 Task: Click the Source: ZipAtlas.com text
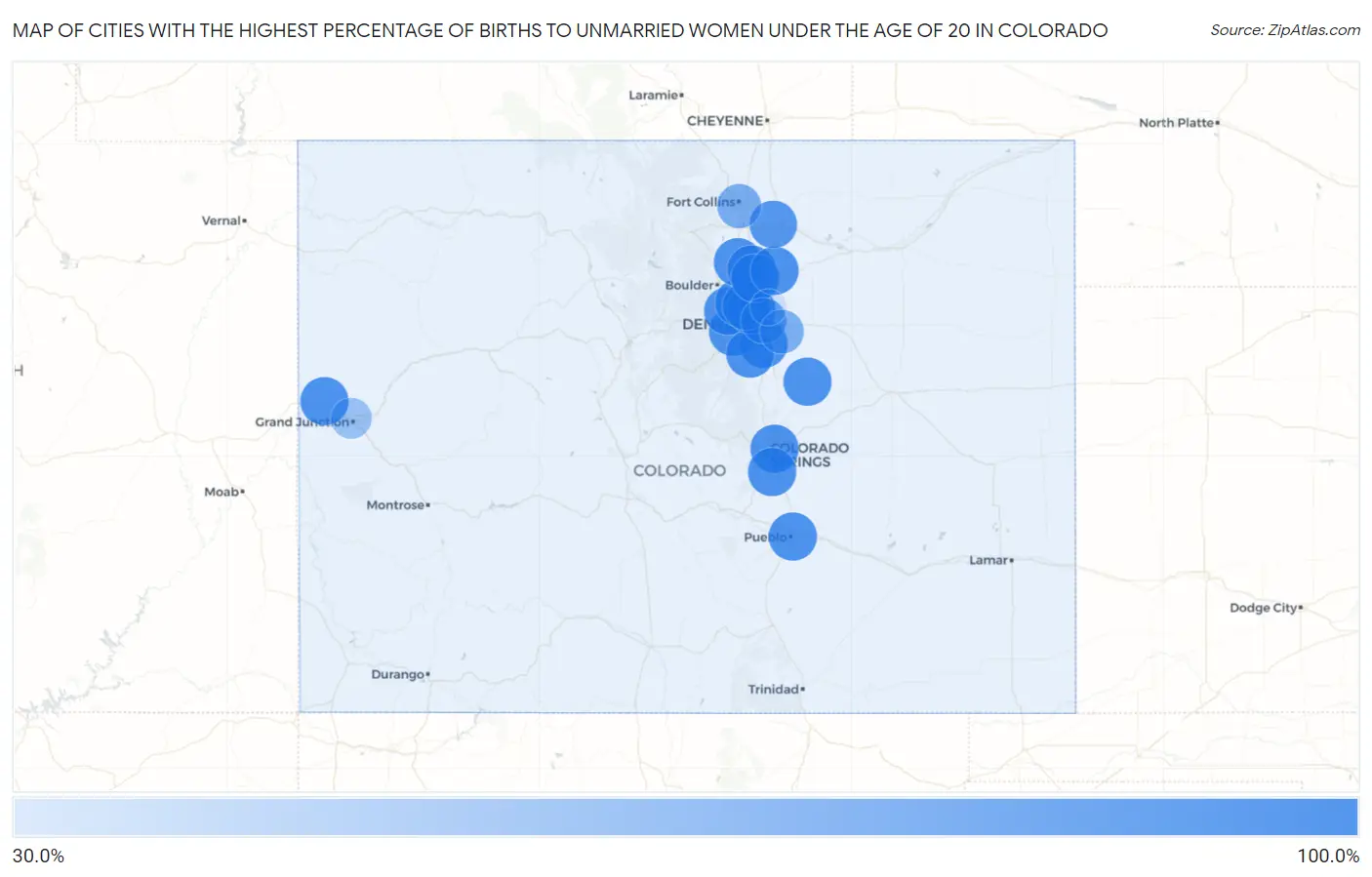1285,30
